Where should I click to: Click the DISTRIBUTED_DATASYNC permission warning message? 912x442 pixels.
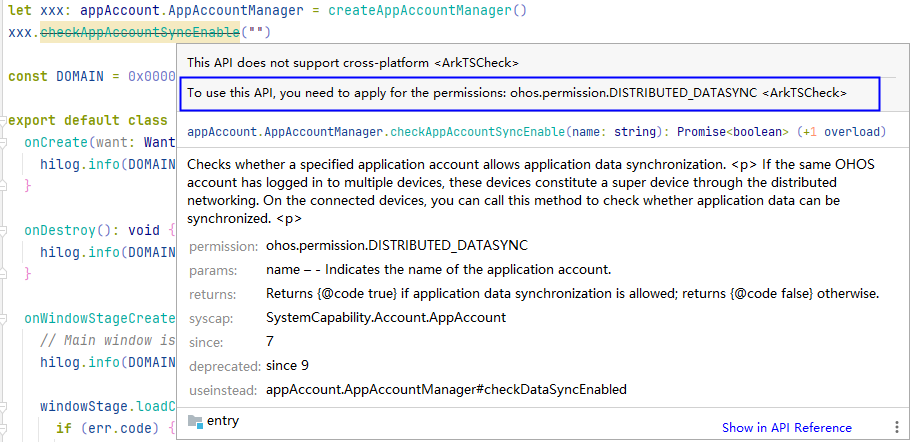tap(517, 93)
